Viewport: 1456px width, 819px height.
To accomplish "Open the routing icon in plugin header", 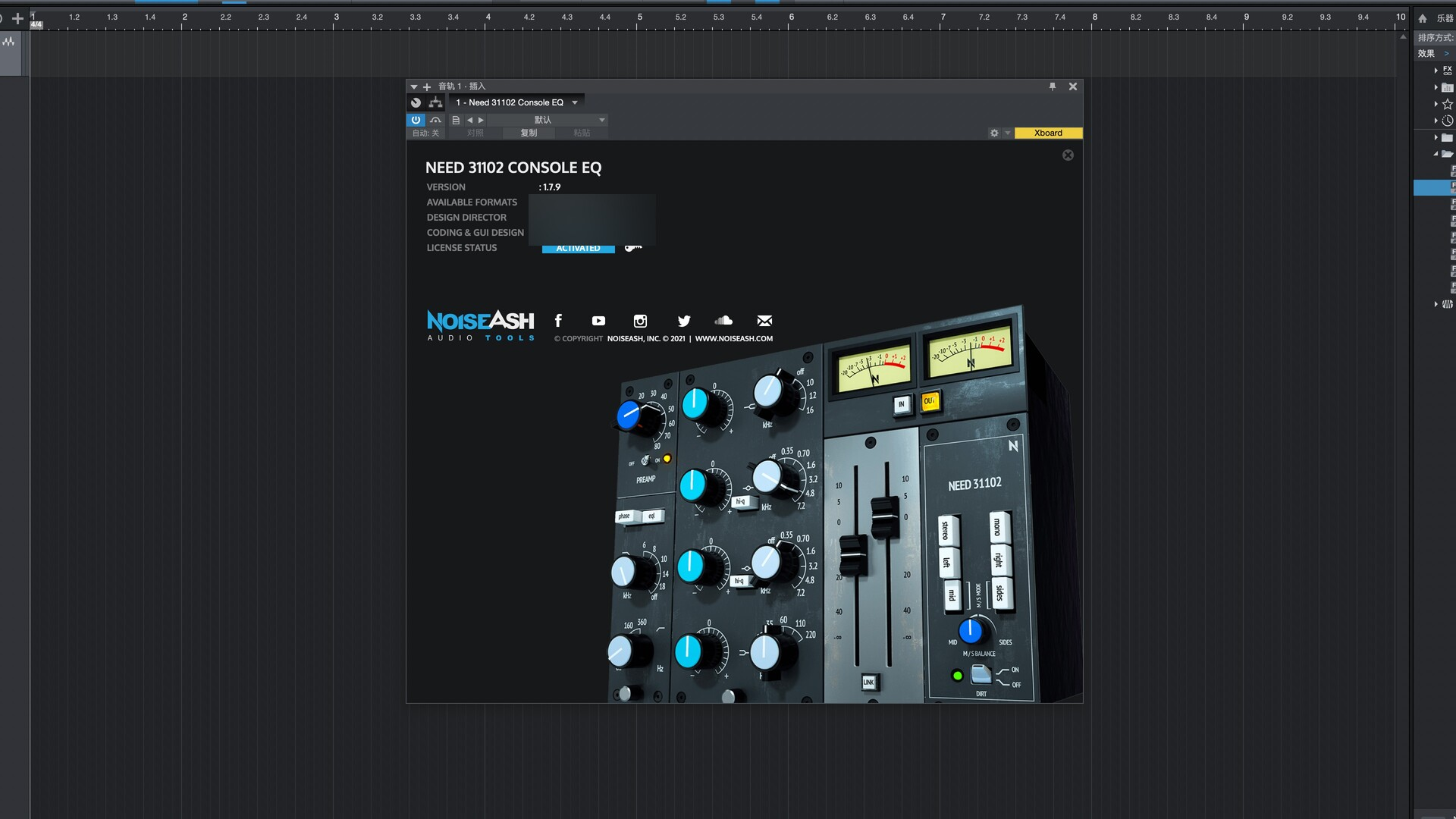I will tap(435, 102).
